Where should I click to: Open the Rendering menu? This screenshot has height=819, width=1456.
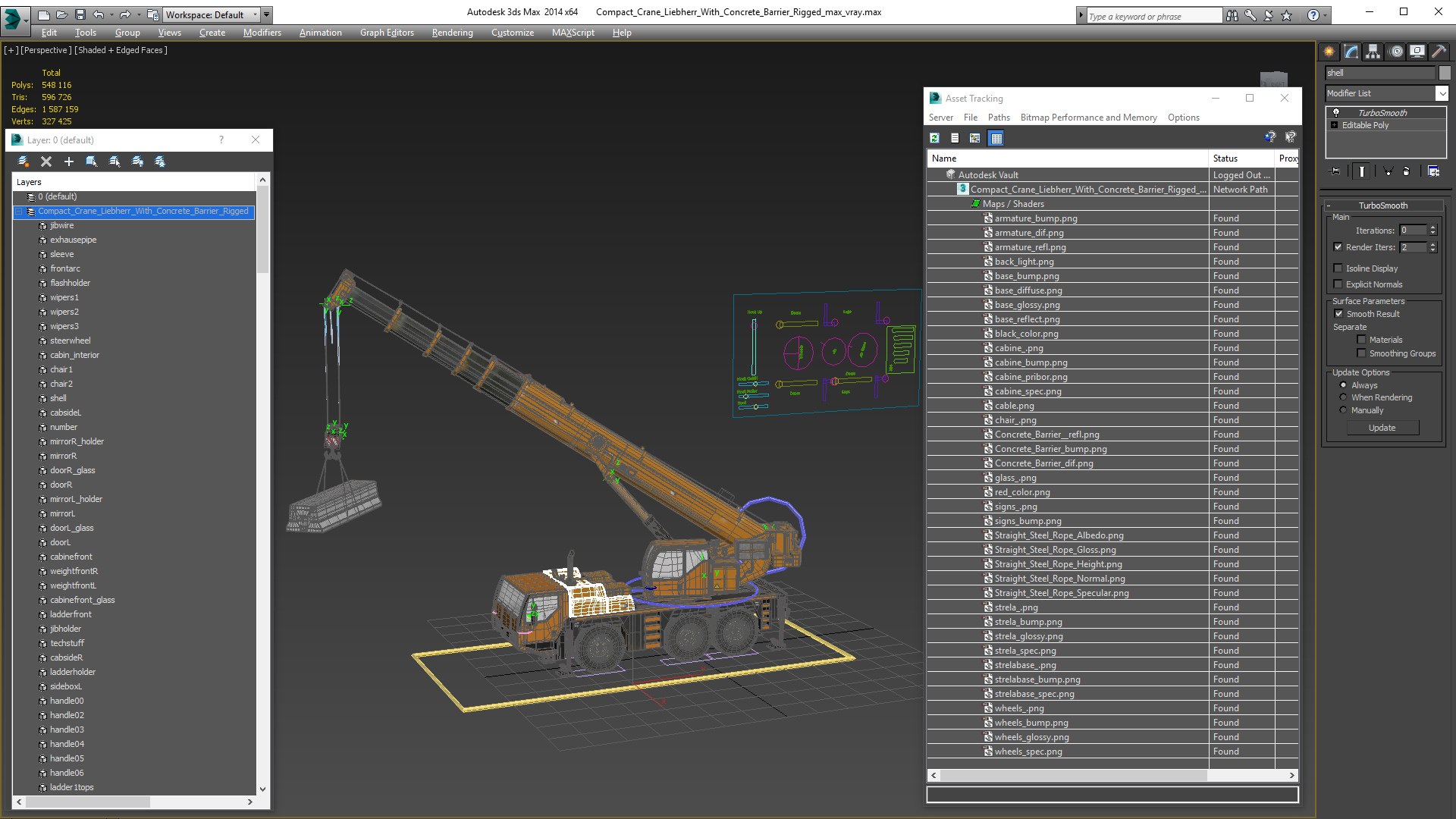pyautogui.click(x=452, y=33)
